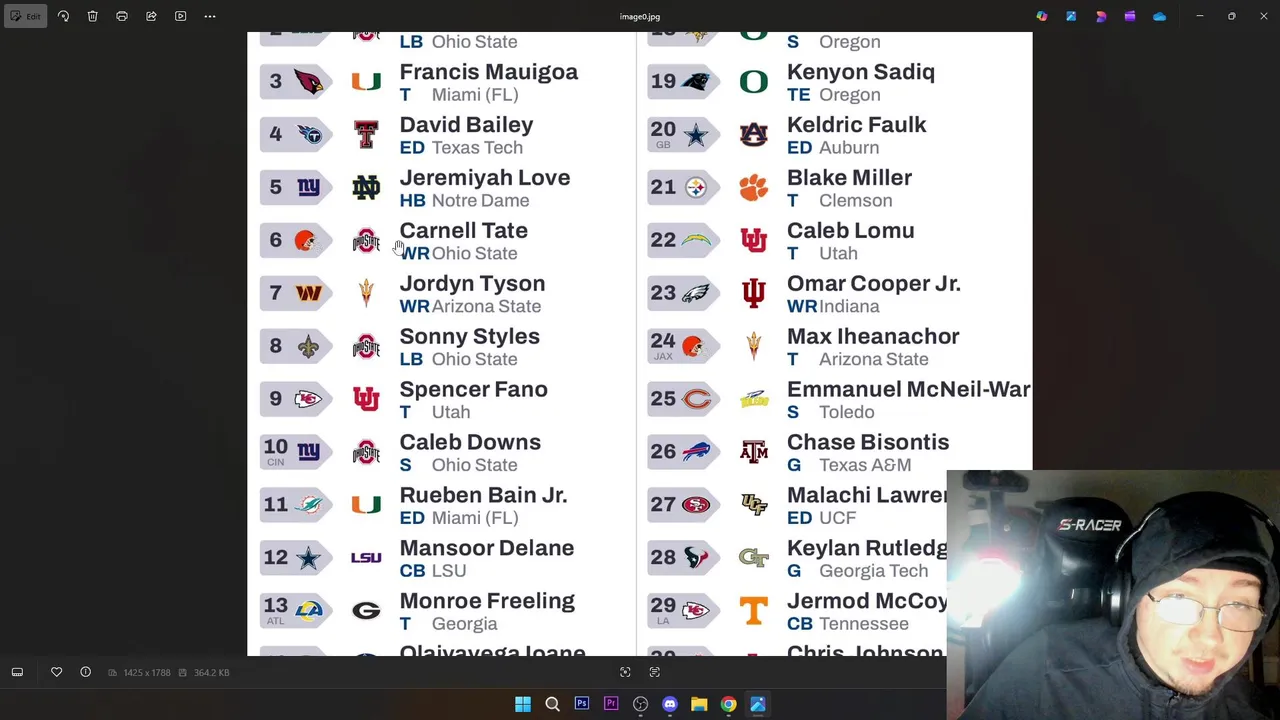Click the "Toledo" school label
This screenshot has height=720, width=1280.
847,412
